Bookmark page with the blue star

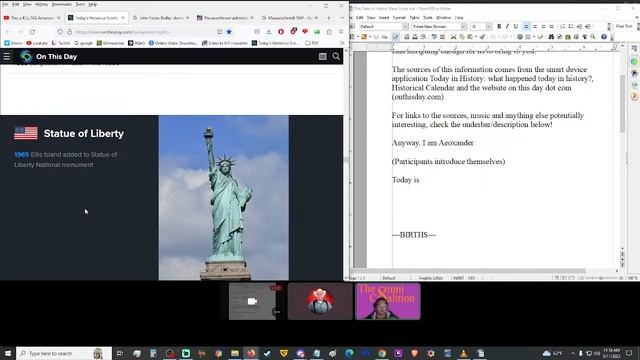(x=229, y=32)
